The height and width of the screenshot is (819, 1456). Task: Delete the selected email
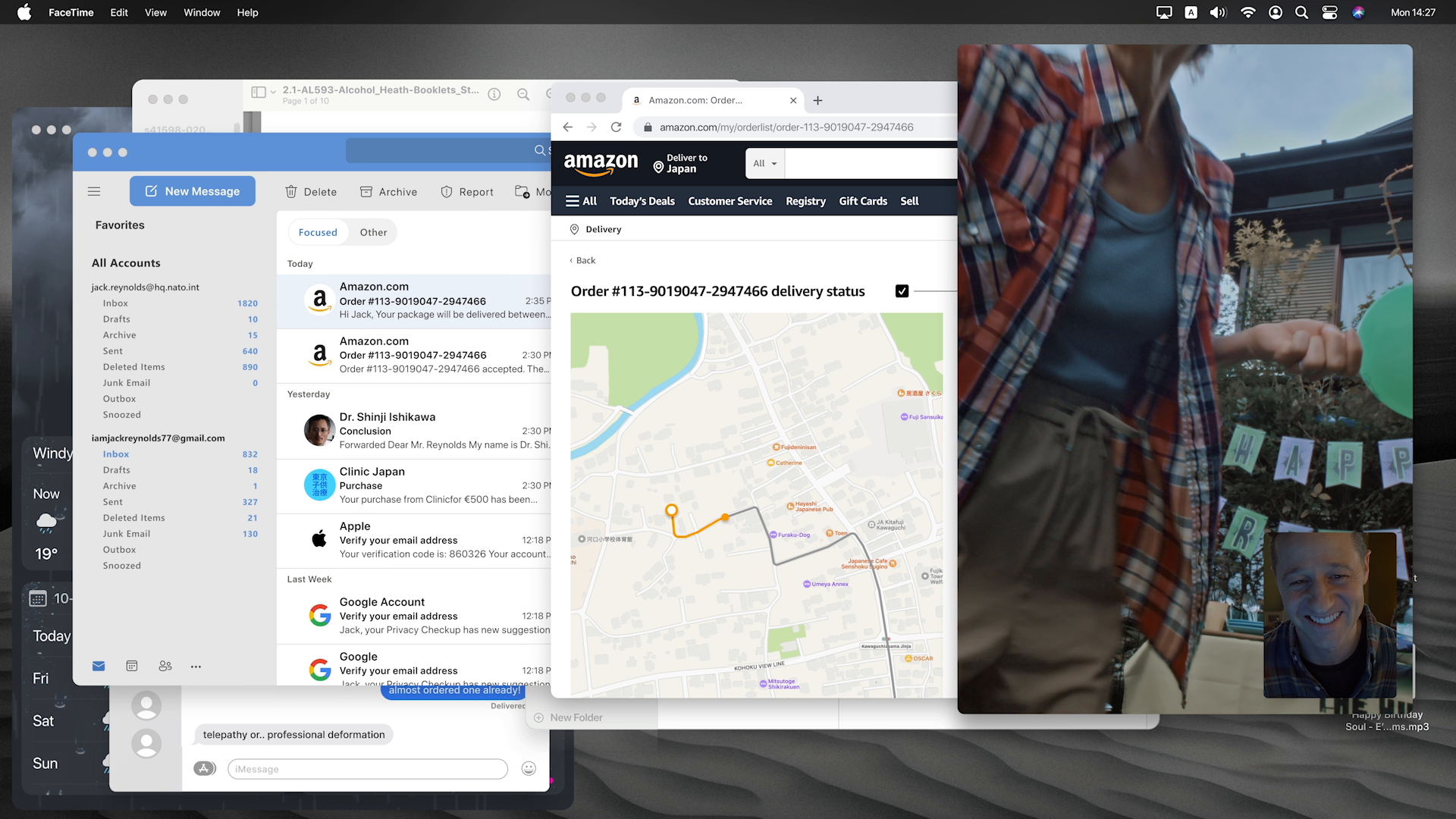pyautogui.click(x=311, y=192)
